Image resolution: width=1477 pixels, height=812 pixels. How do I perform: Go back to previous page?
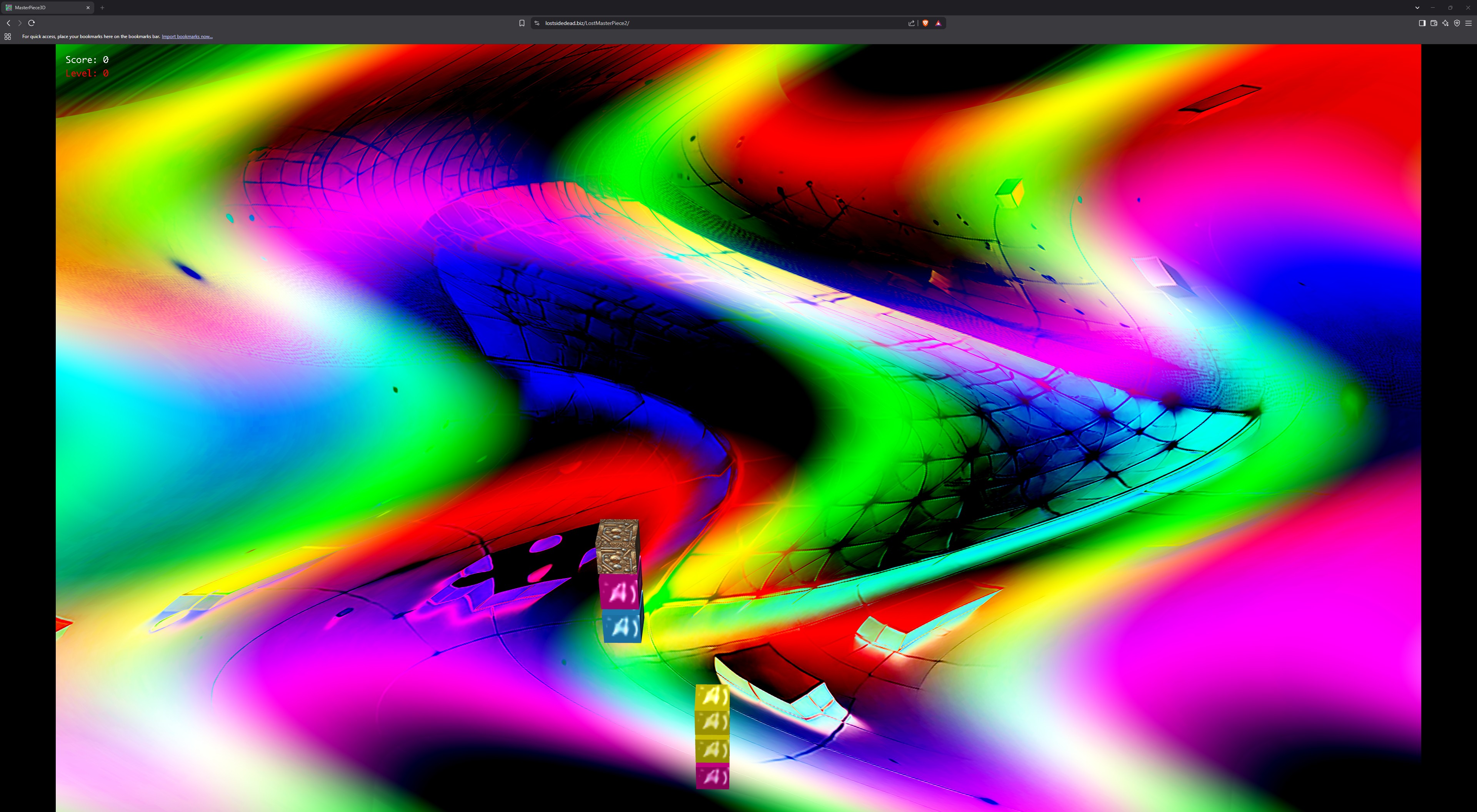(8, 23)
